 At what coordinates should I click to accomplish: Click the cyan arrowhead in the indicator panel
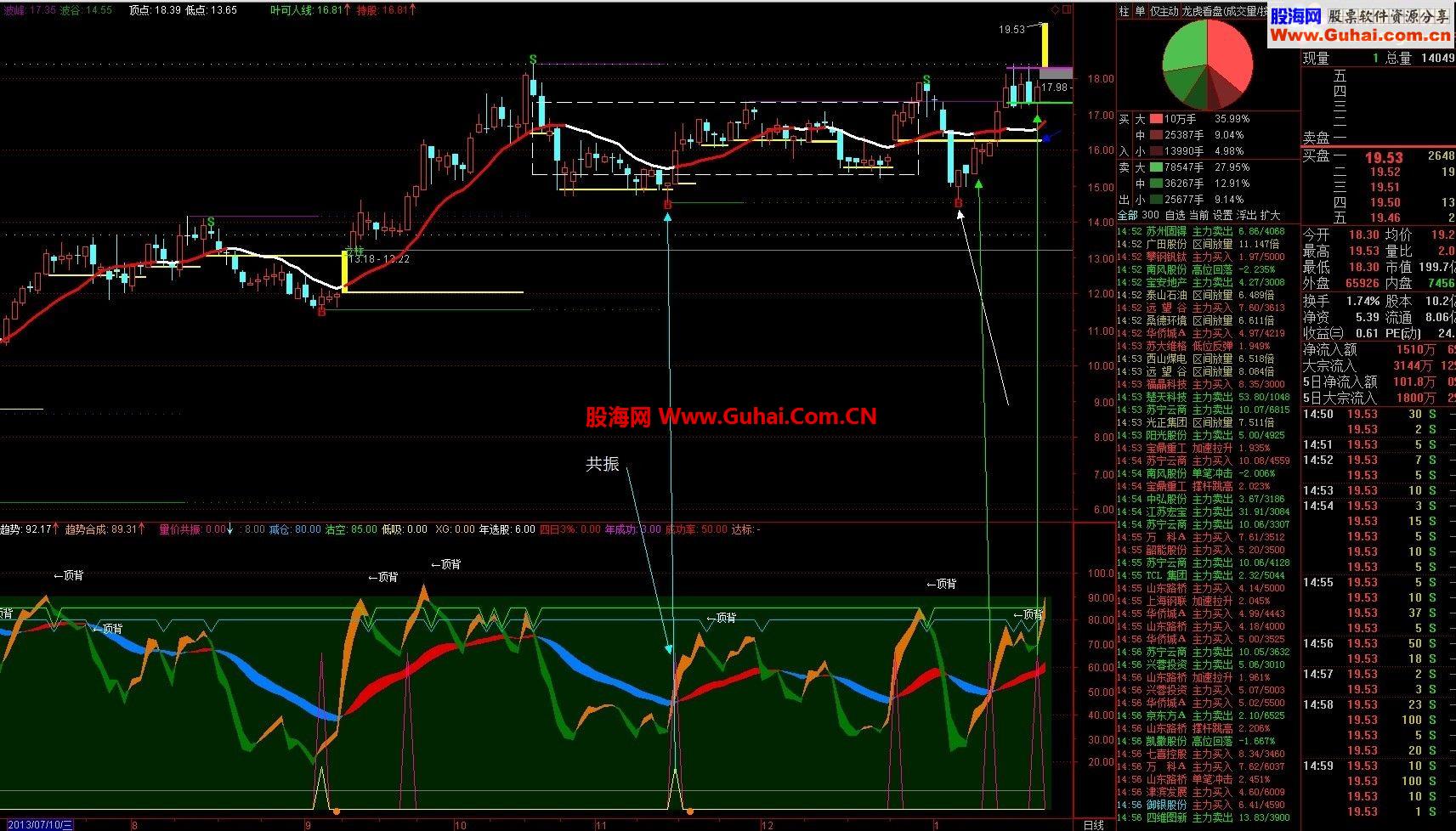coord(669,648)
